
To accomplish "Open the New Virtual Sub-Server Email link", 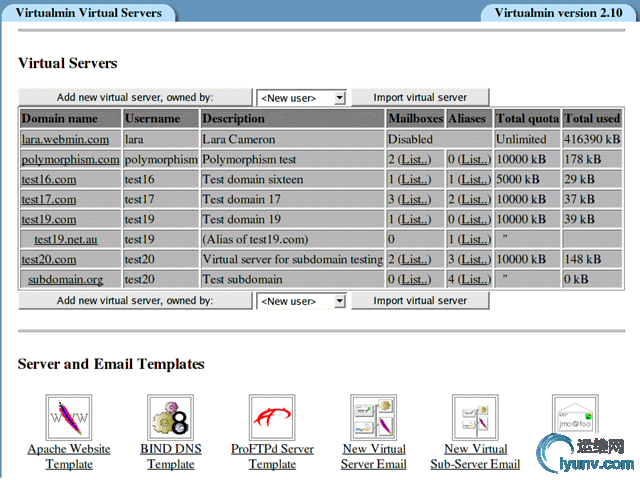I will [475, 456].
